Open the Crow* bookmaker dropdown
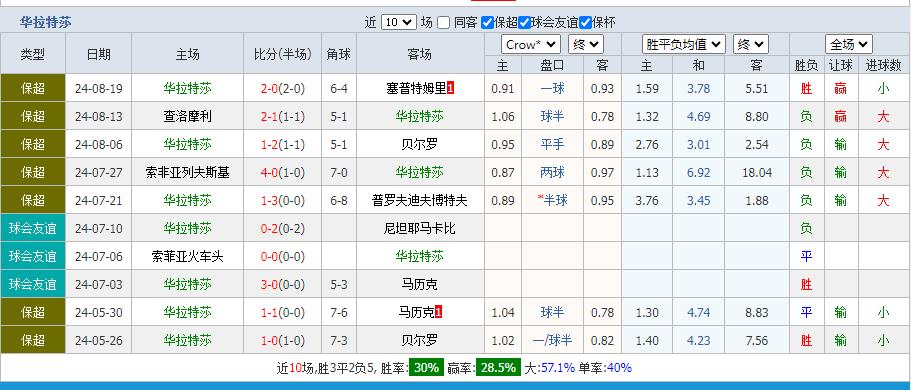The image size is (911, 390). point(530,44)
